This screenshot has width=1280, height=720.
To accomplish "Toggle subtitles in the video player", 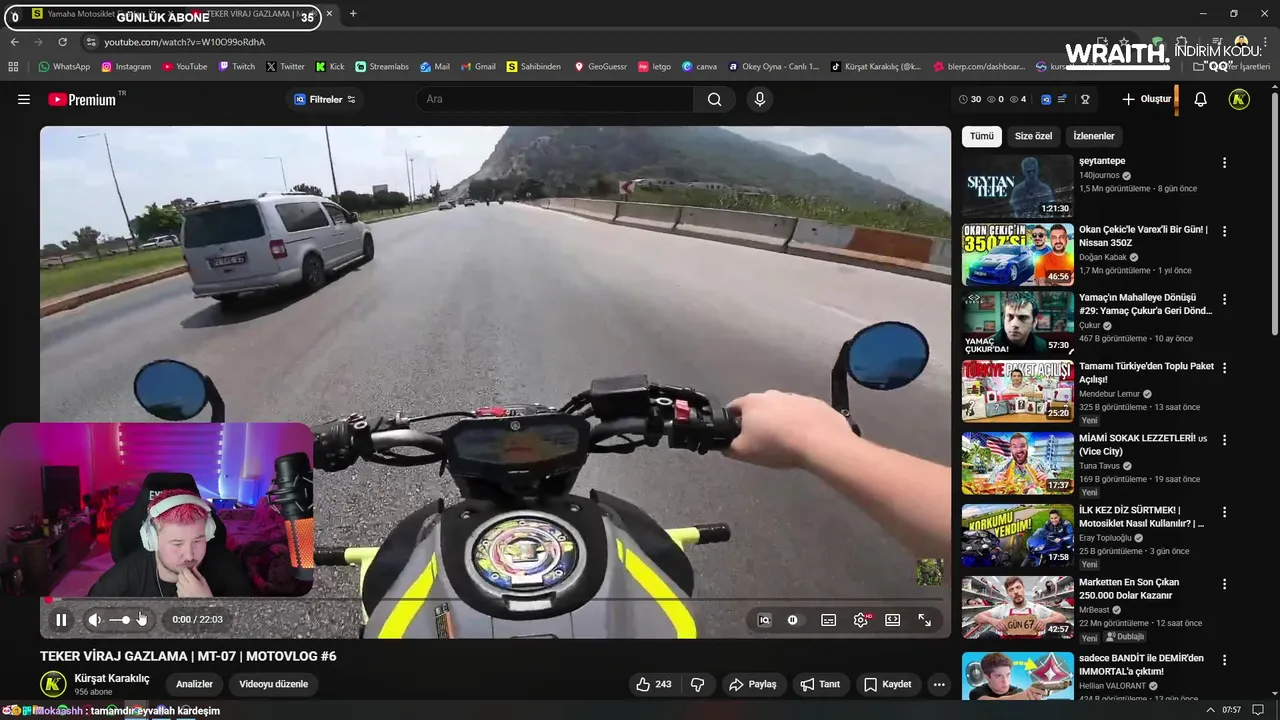I will [828, 620].
